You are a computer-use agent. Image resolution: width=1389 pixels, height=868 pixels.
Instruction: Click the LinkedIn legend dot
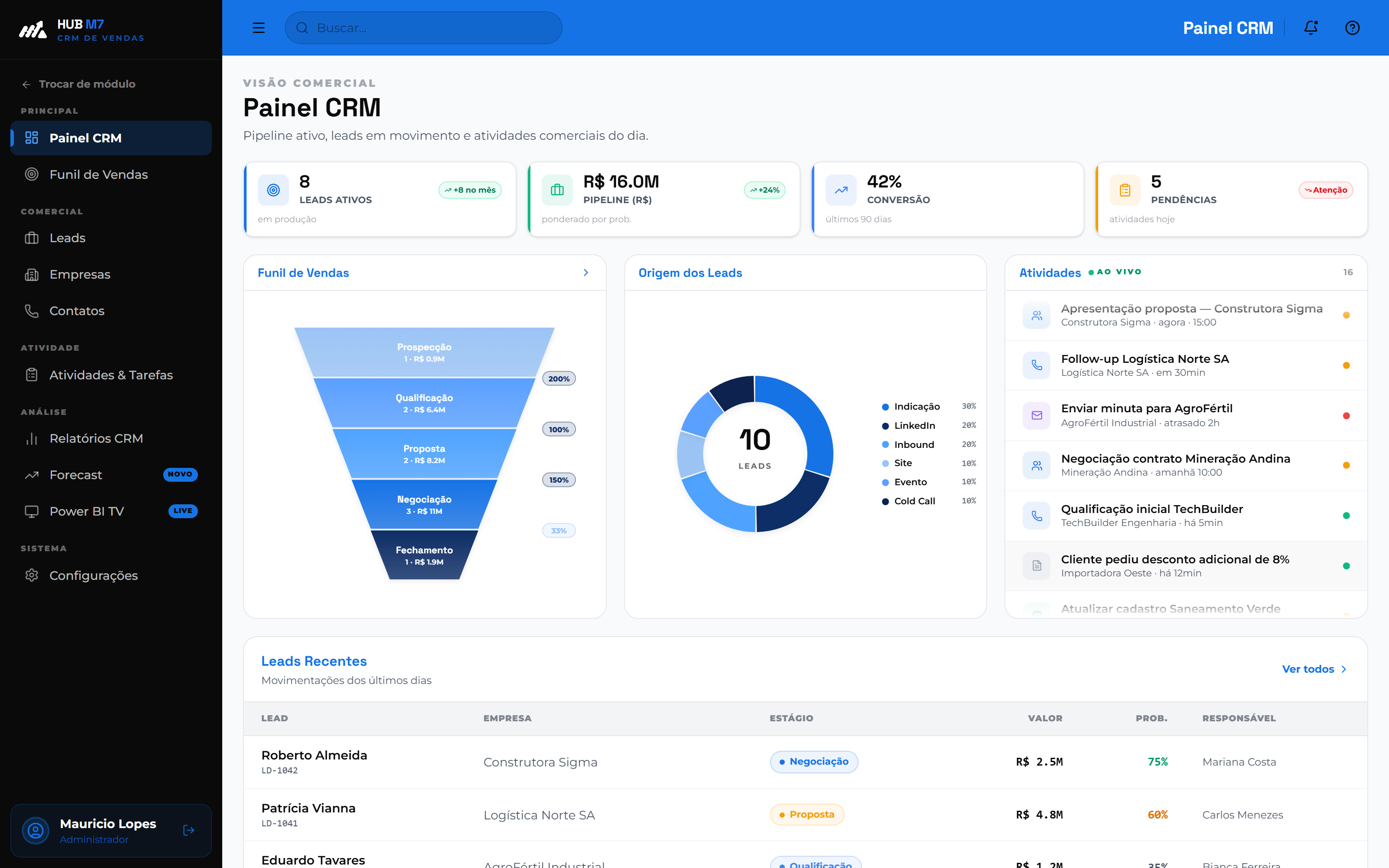885,426
